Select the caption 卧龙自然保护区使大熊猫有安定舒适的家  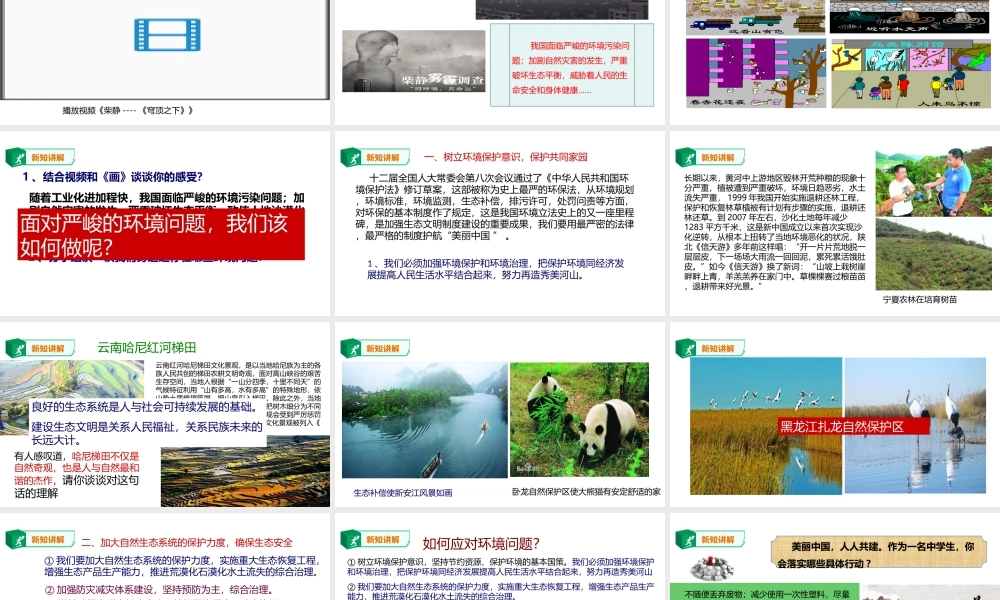point(586,492)
